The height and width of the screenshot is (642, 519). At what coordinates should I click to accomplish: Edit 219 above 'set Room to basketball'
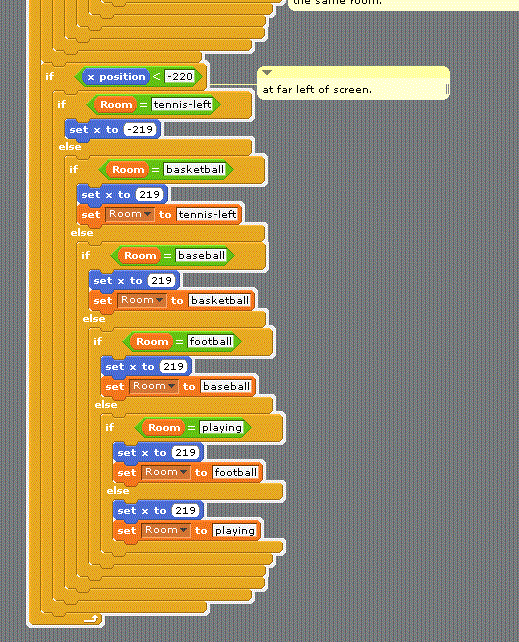tap(161, 281)
